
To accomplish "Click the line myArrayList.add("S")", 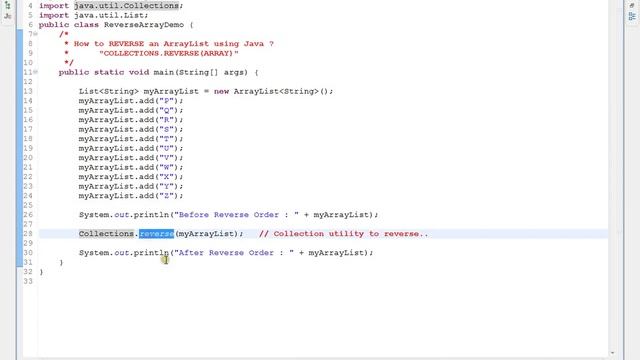I will click(x=131, y=129).
